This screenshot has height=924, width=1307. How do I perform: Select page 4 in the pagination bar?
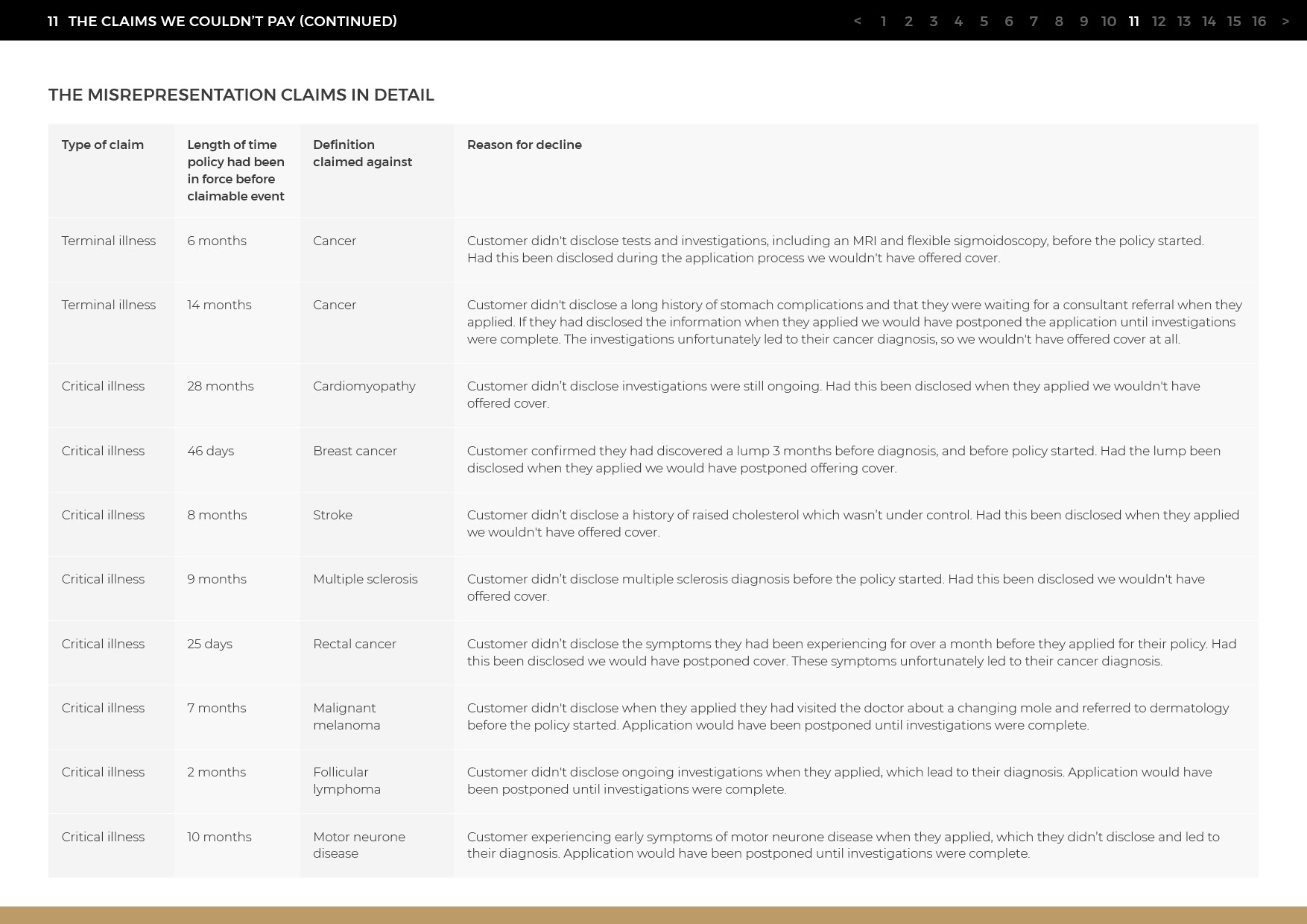point(959,22)
